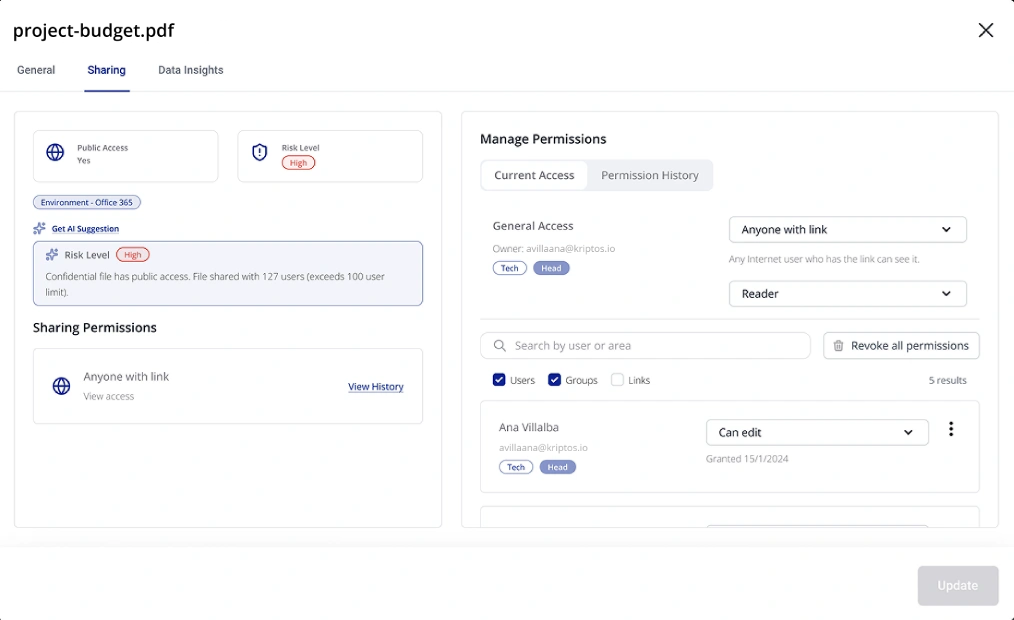Click the trash icon in Revoke all permissions
Image resolution: width=1014 pixels, height=620 pixels.
click(838, 345)
